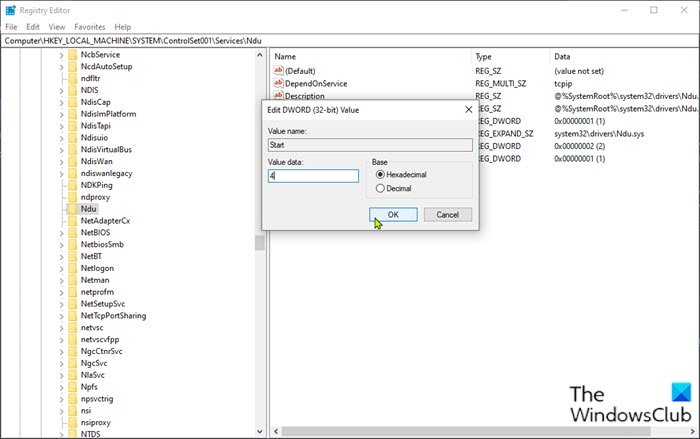Open the Favorites menu

click(90, 27)
